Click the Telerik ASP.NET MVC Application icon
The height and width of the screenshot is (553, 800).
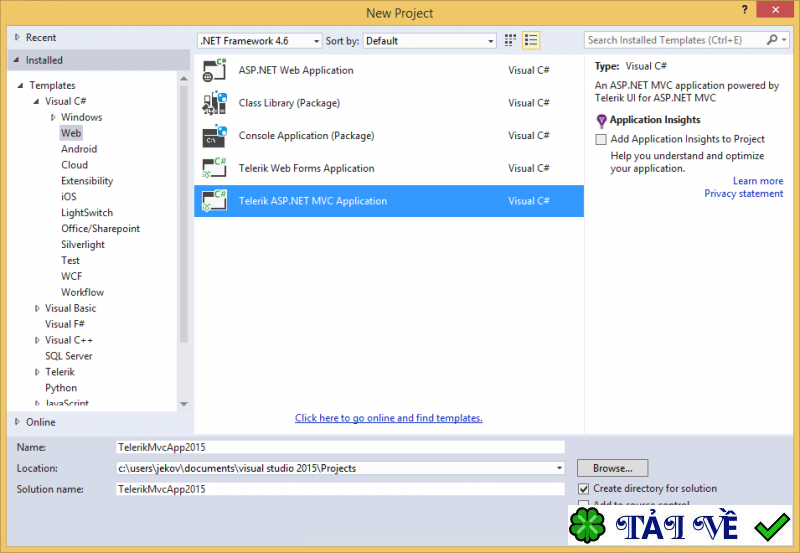214,201
